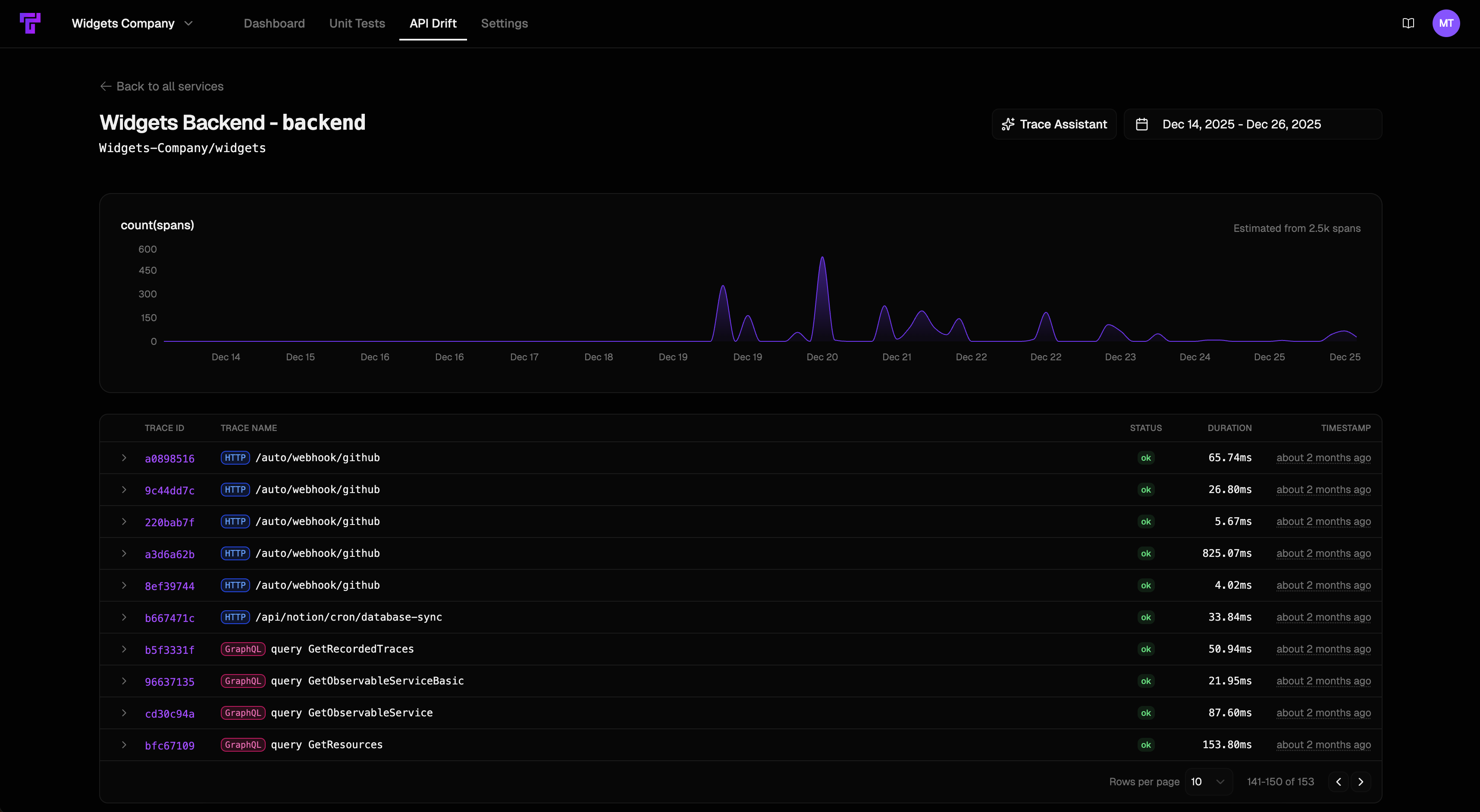Open trace ID 9c44dd7c link

pos(169,490)
